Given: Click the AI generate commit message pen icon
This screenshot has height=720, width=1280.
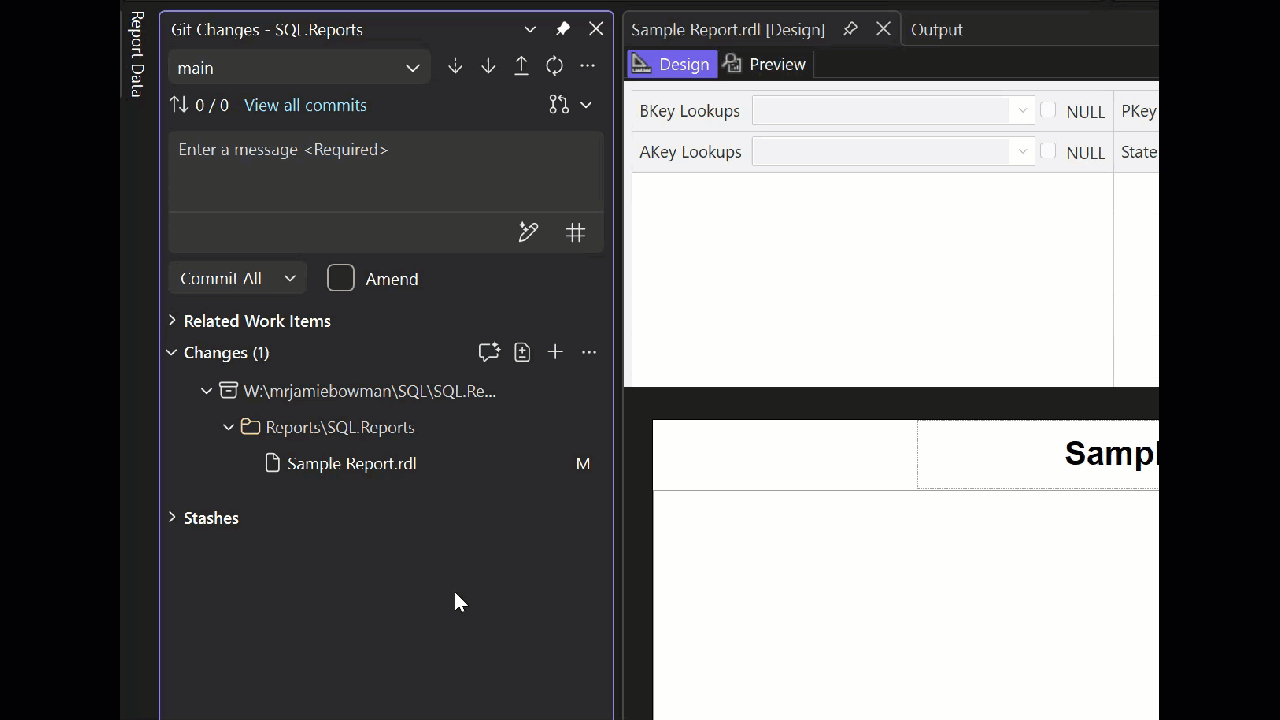Looking at the screenshot, I should (528, 232).
